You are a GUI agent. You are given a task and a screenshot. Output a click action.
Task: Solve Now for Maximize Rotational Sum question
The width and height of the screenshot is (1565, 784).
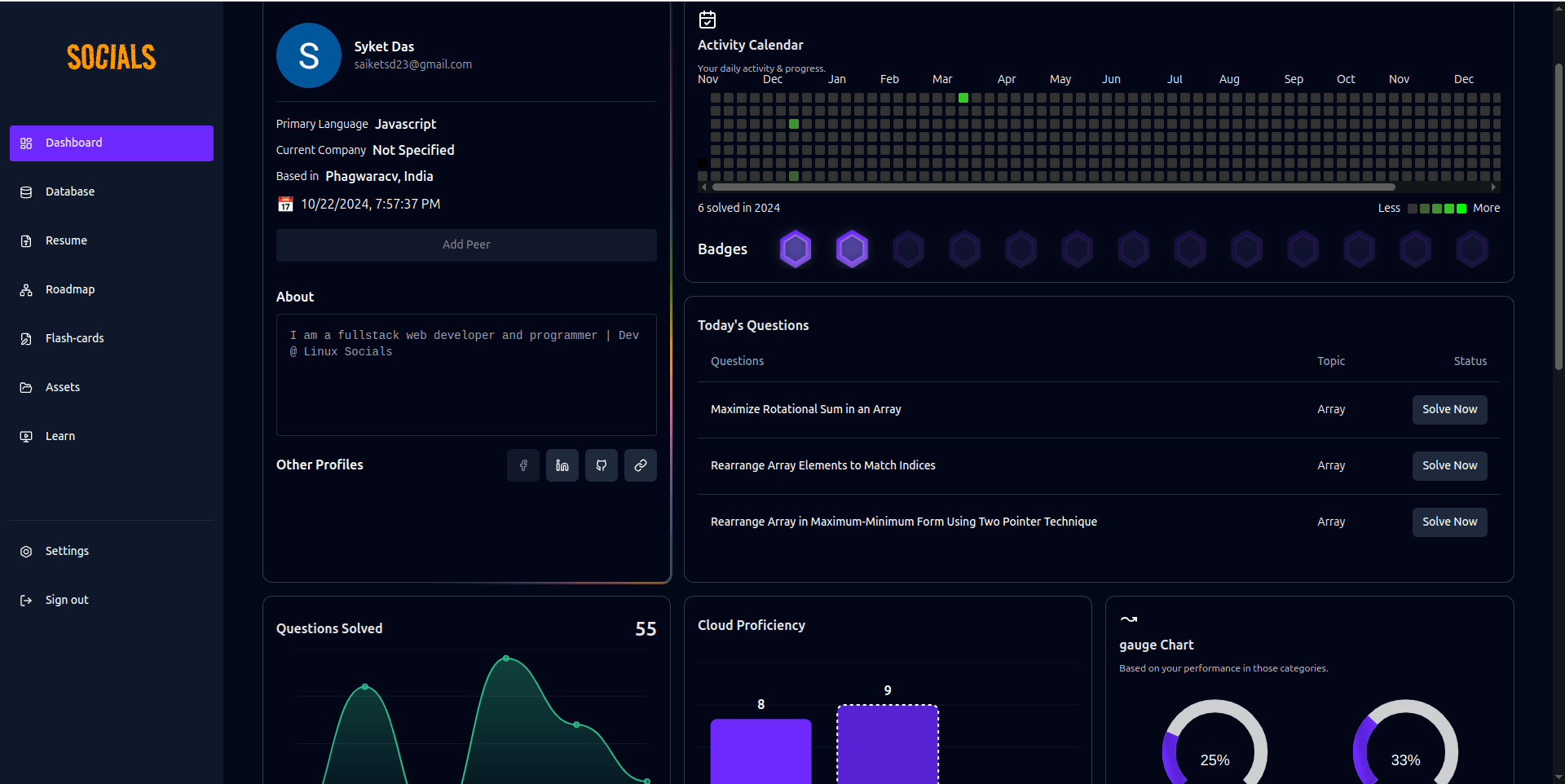click(x=1449, y=410)
